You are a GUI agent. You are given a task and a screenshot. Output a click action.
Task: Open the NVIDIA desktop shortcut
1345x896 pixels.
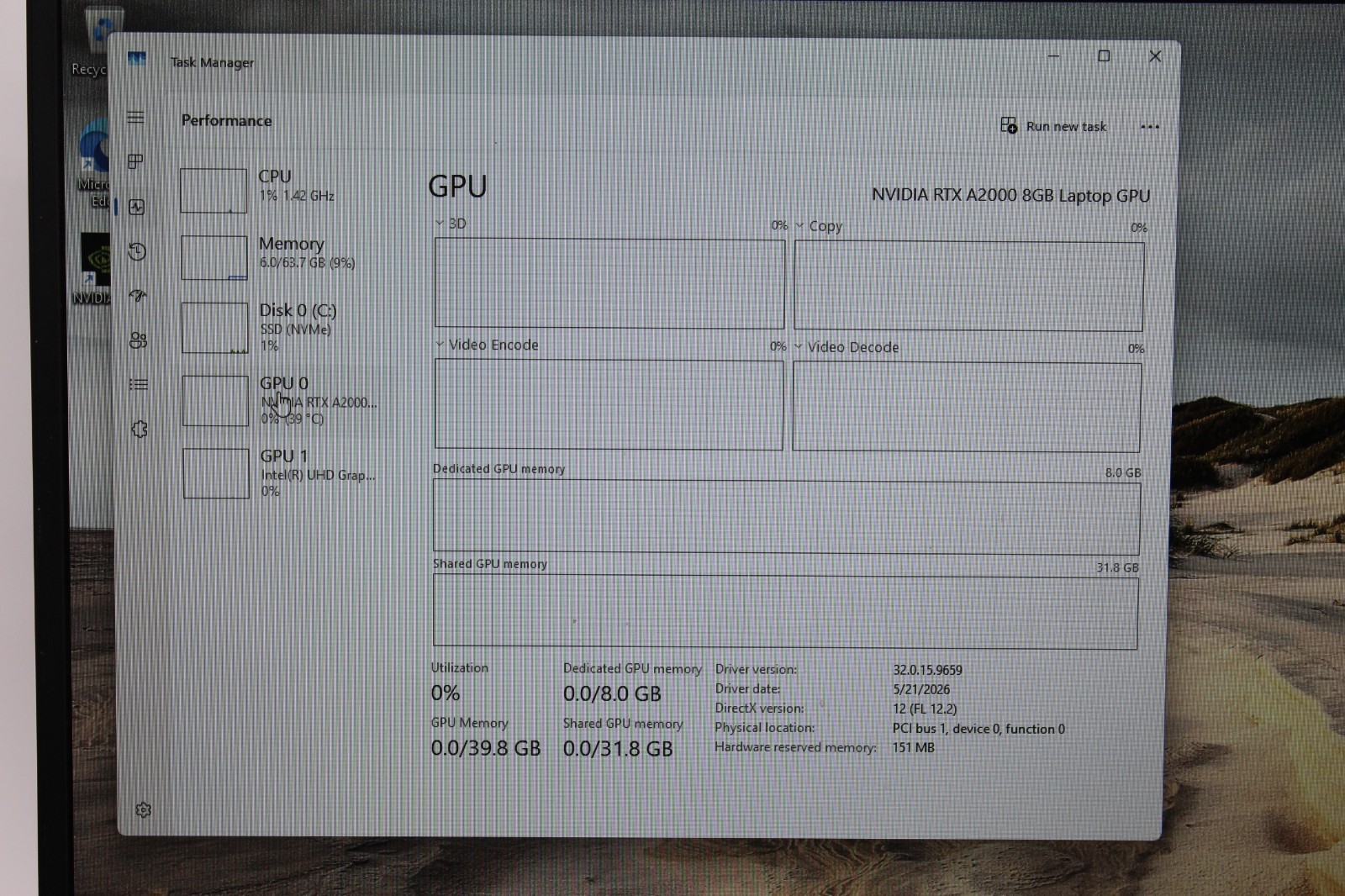[x=92, y=269]
